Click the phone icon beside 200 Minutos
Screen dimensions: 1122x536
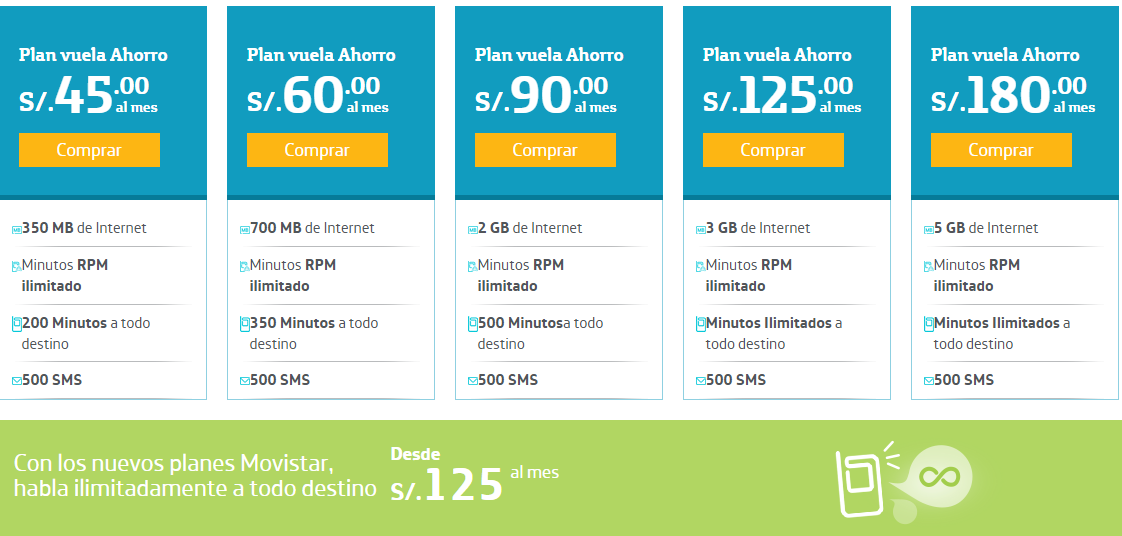point(16,324)
